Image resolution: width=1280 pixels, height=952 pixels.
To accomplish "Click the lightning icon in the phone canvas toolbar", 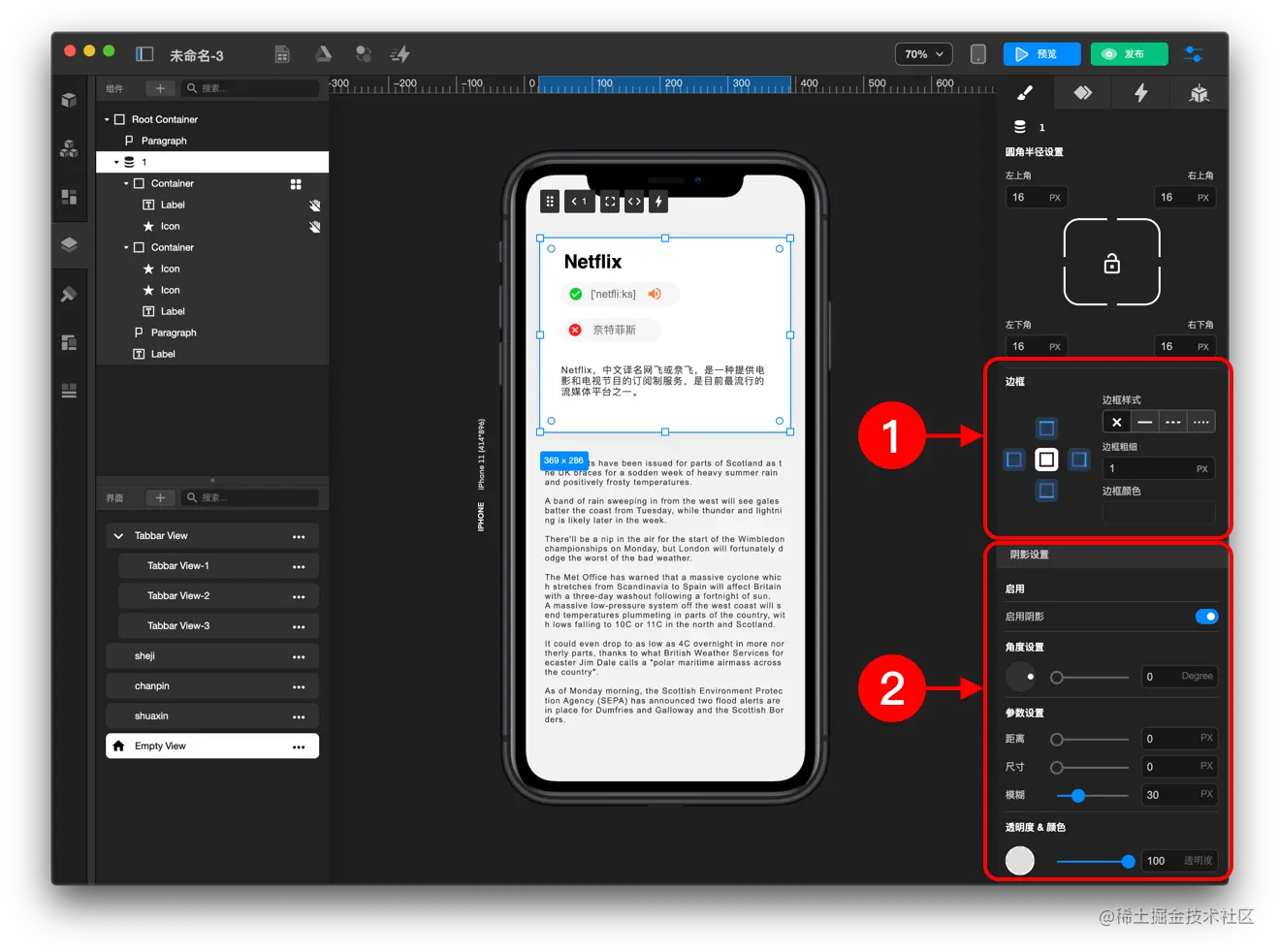I will click(x=658, y=202).
